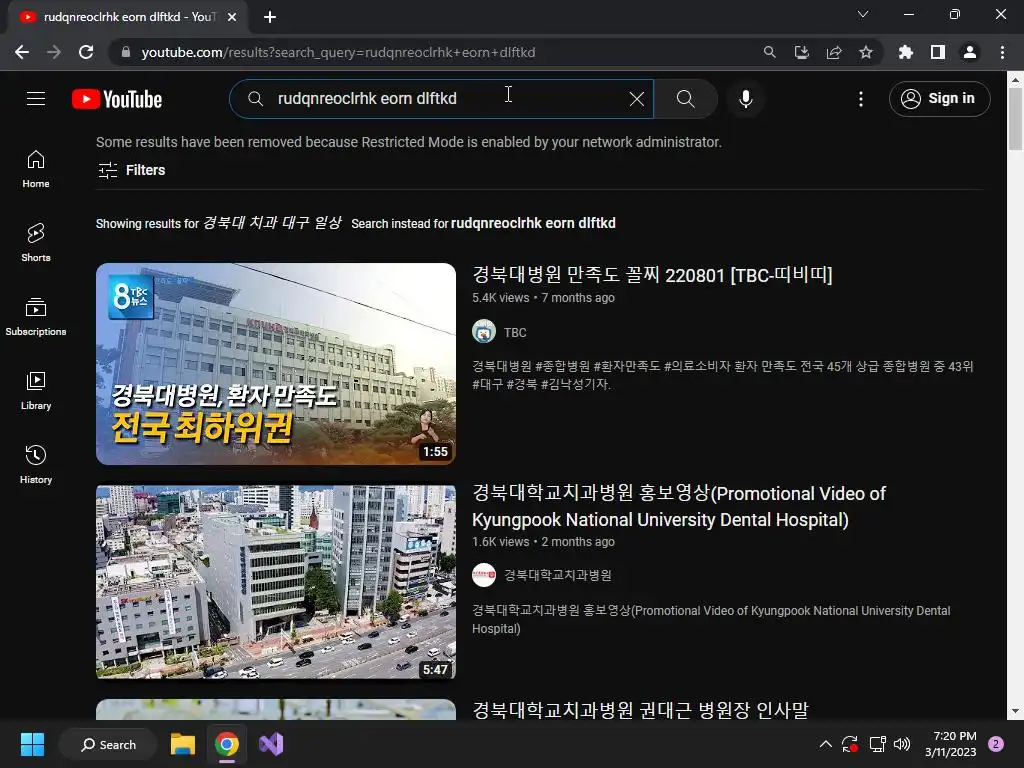Go back with browser back arrow
Screen dimensions: 1024x768
22,52
